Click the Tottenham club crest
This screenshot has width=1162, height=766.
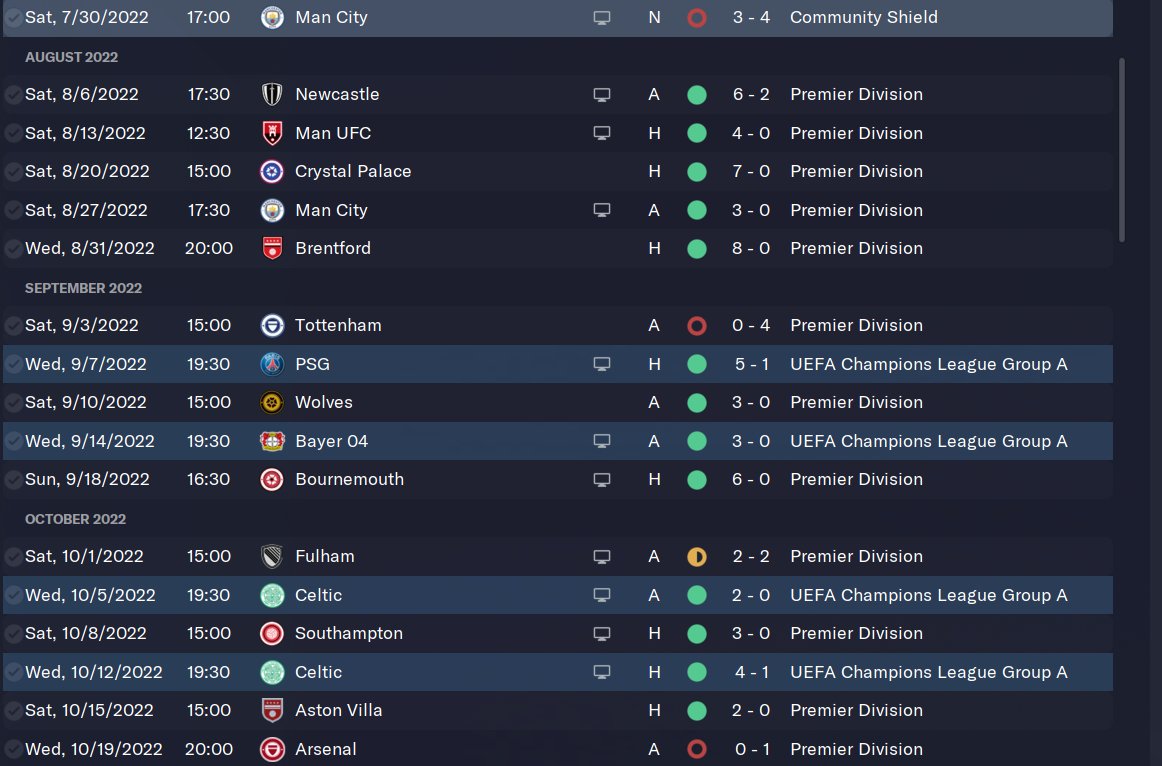click(x=272, y=325)
